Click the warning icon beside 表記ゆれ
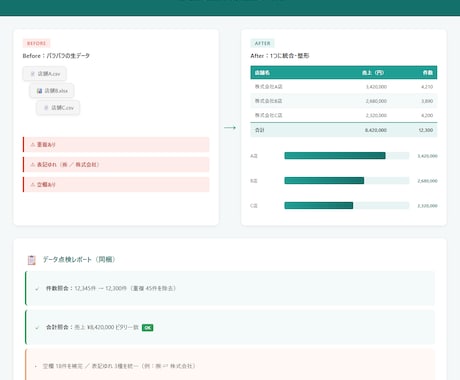This screenshot has height=380, width=460. coord(33,165)
